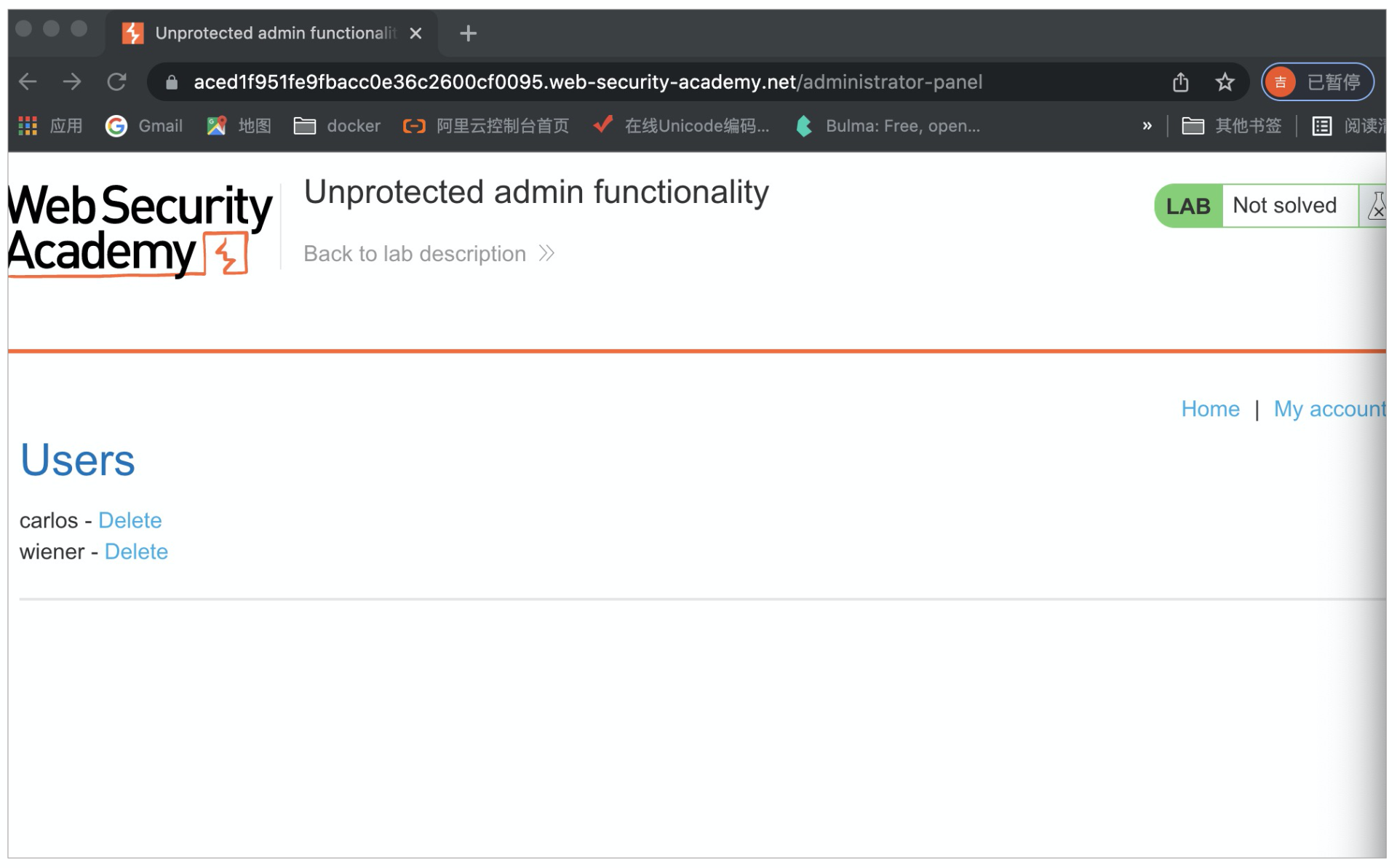The height and width of the screenshot is (868, 1397).
Task: Open a new browser tab
Action: 468,33
